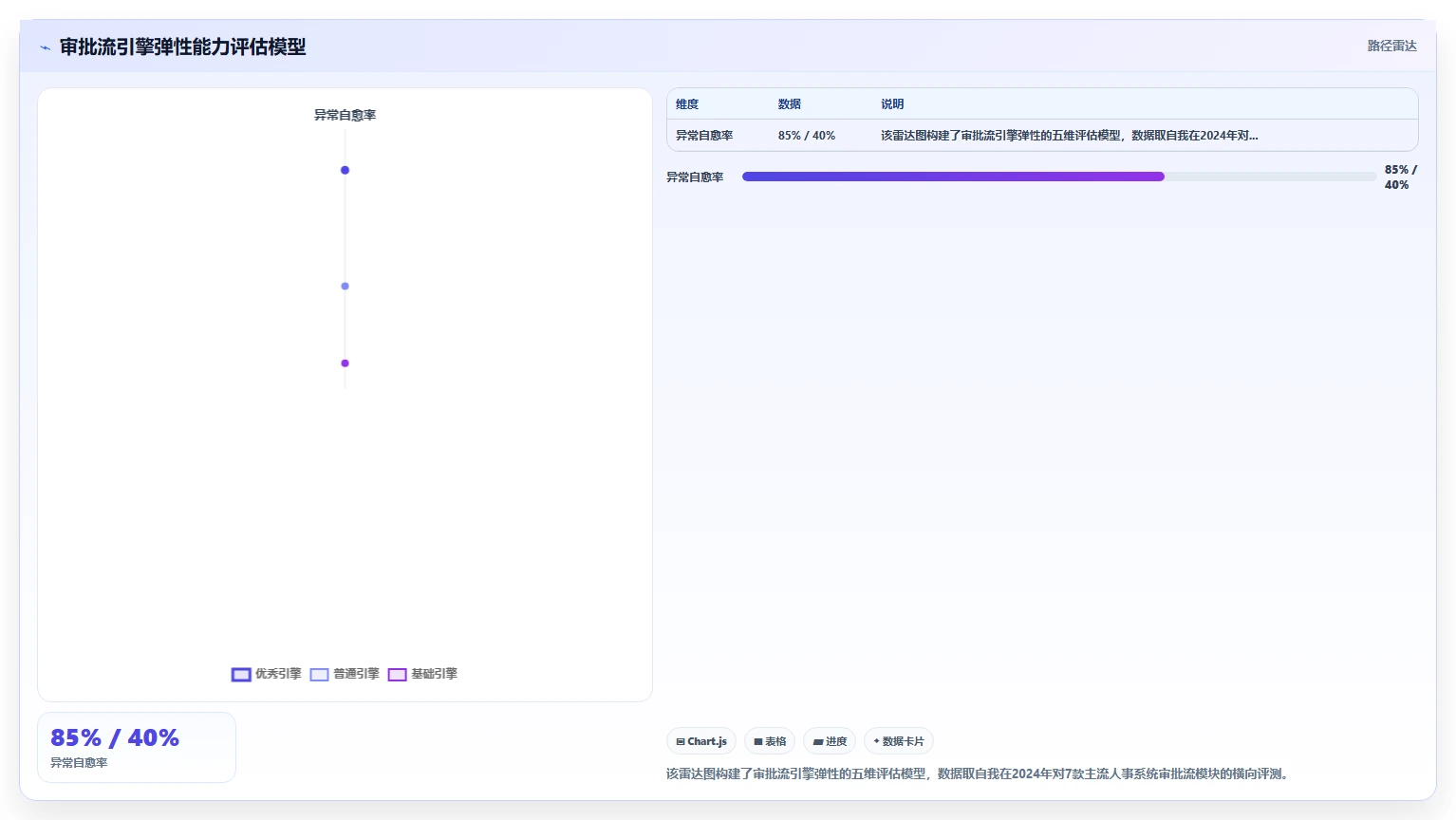This screenshot has height=820, width=1456.
Task: Click the 异常自愈率 progress bar
Action: coord(1059,177)
